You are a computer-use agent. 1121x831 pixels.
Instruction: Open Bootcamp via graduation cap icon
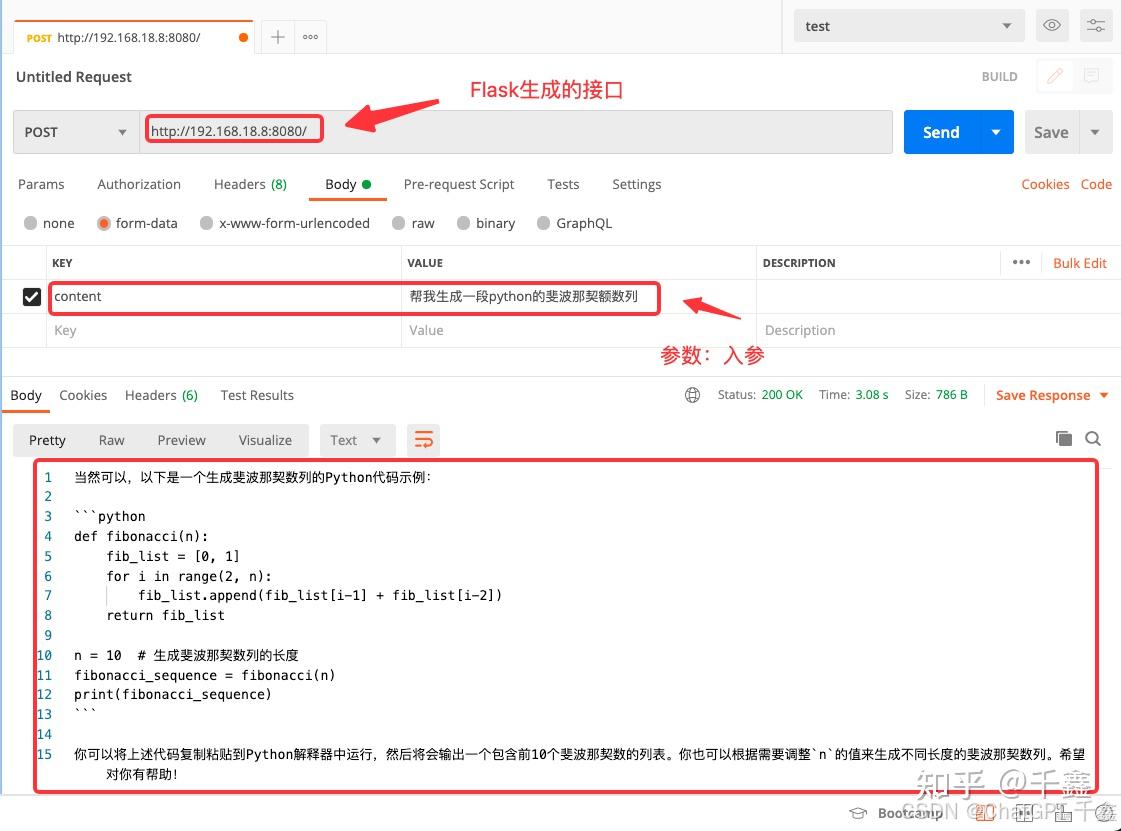click(x=857, y=813)
